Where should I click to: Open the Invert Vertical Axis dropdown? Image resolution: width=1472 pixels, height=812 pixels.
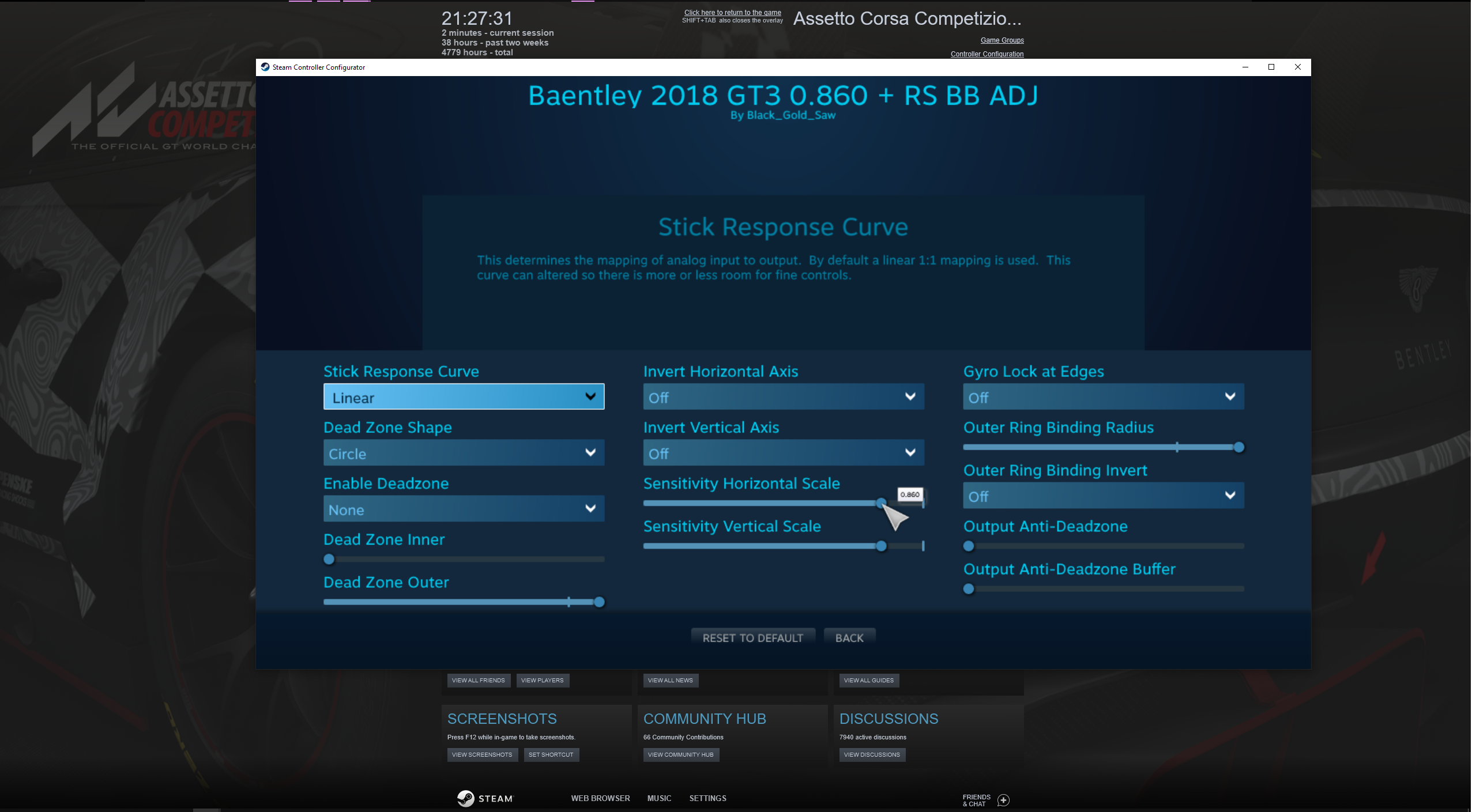[784, 453]
